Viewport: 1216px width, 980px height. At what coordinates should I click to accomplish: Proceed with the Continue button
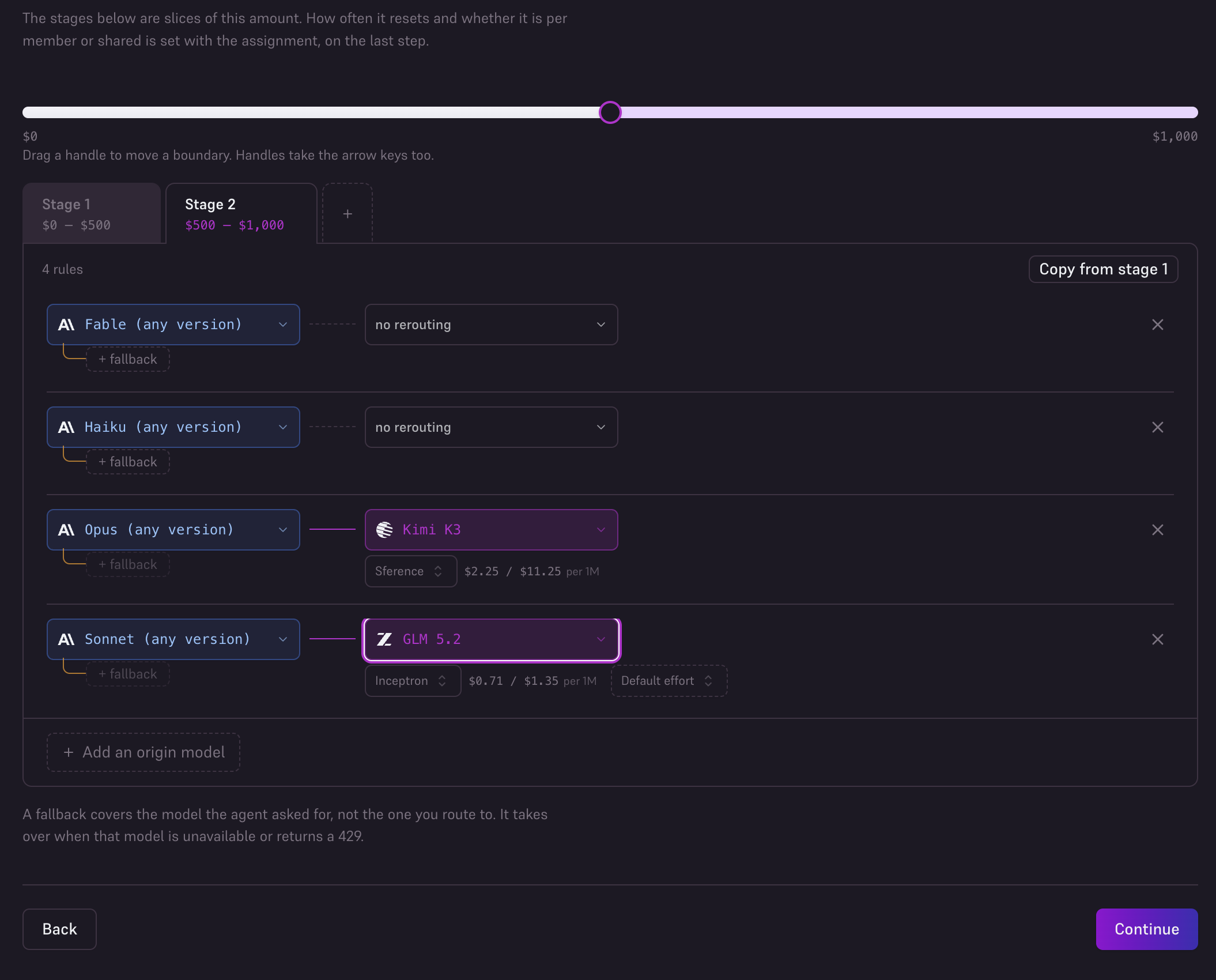pyautogui.click(x=1147, y=929)
